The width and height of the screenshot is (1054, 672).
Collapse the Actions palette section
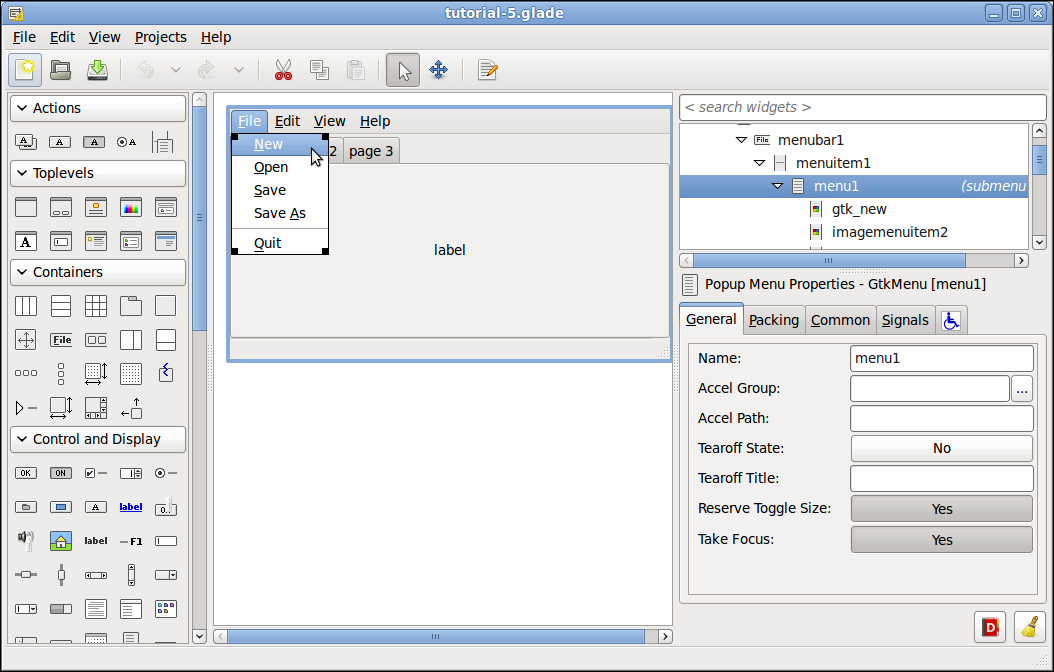[x=22, y=108]
